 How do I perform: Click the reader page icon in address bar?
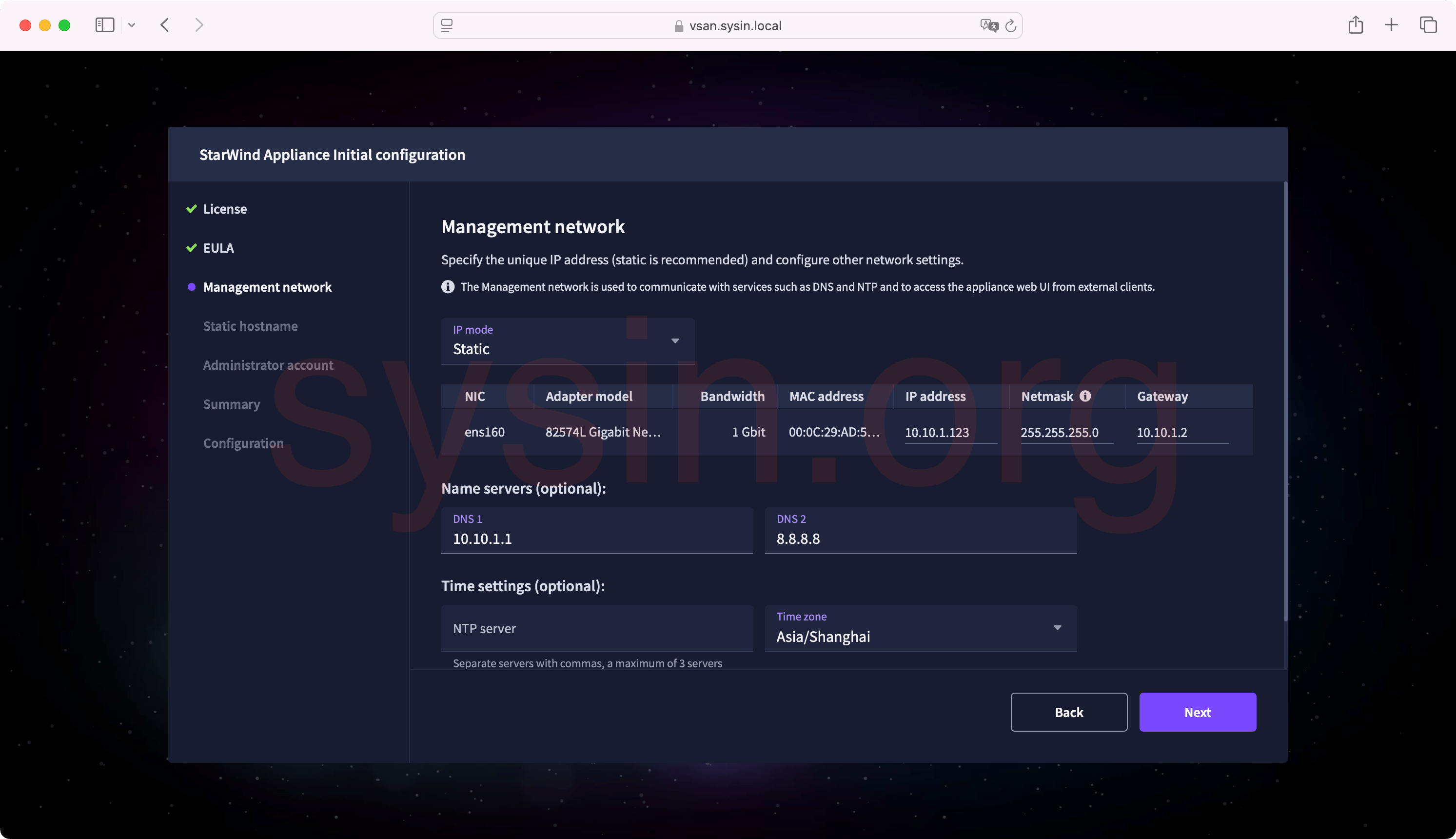(447, 25)
